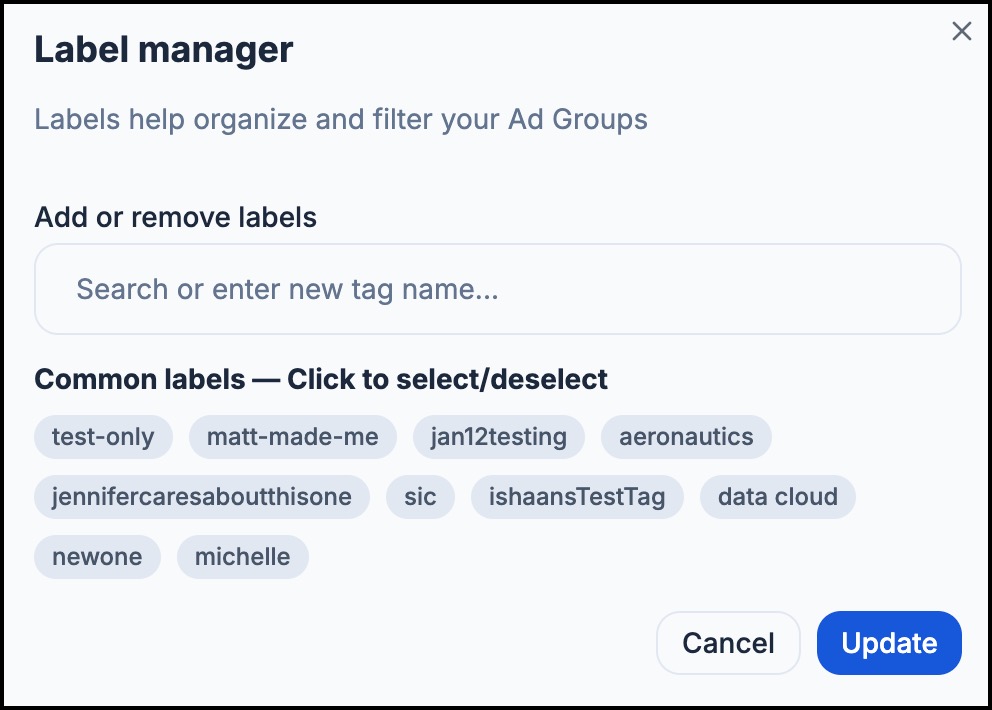This screenshot has height=710, width=992.
Task: Select the jennifercaresaboutthisone label
Action: click(202, 497)
